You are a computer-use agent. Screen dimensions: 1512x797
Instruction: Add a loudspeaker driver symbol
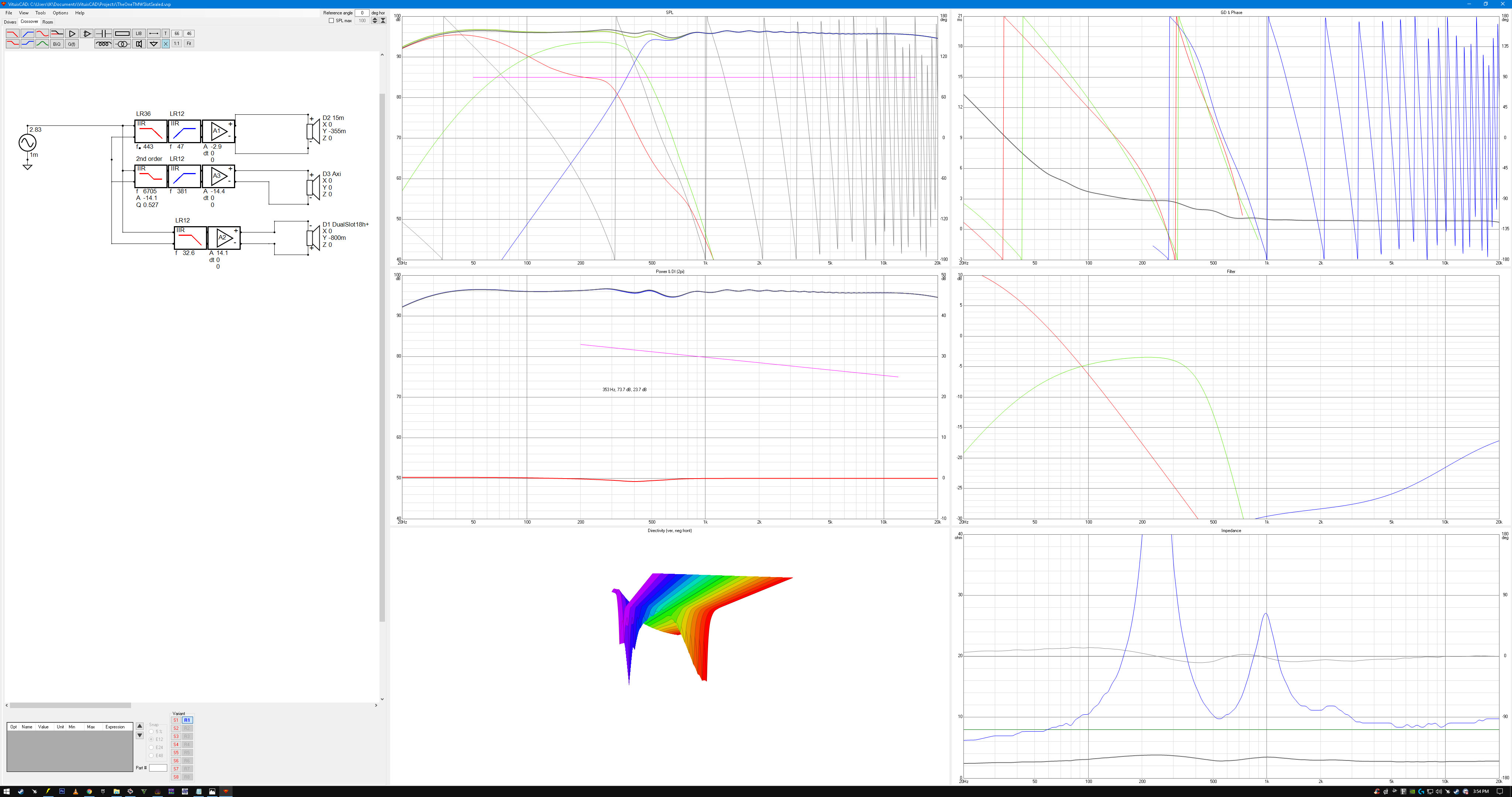pyautogui.click(x=139, y=44)
